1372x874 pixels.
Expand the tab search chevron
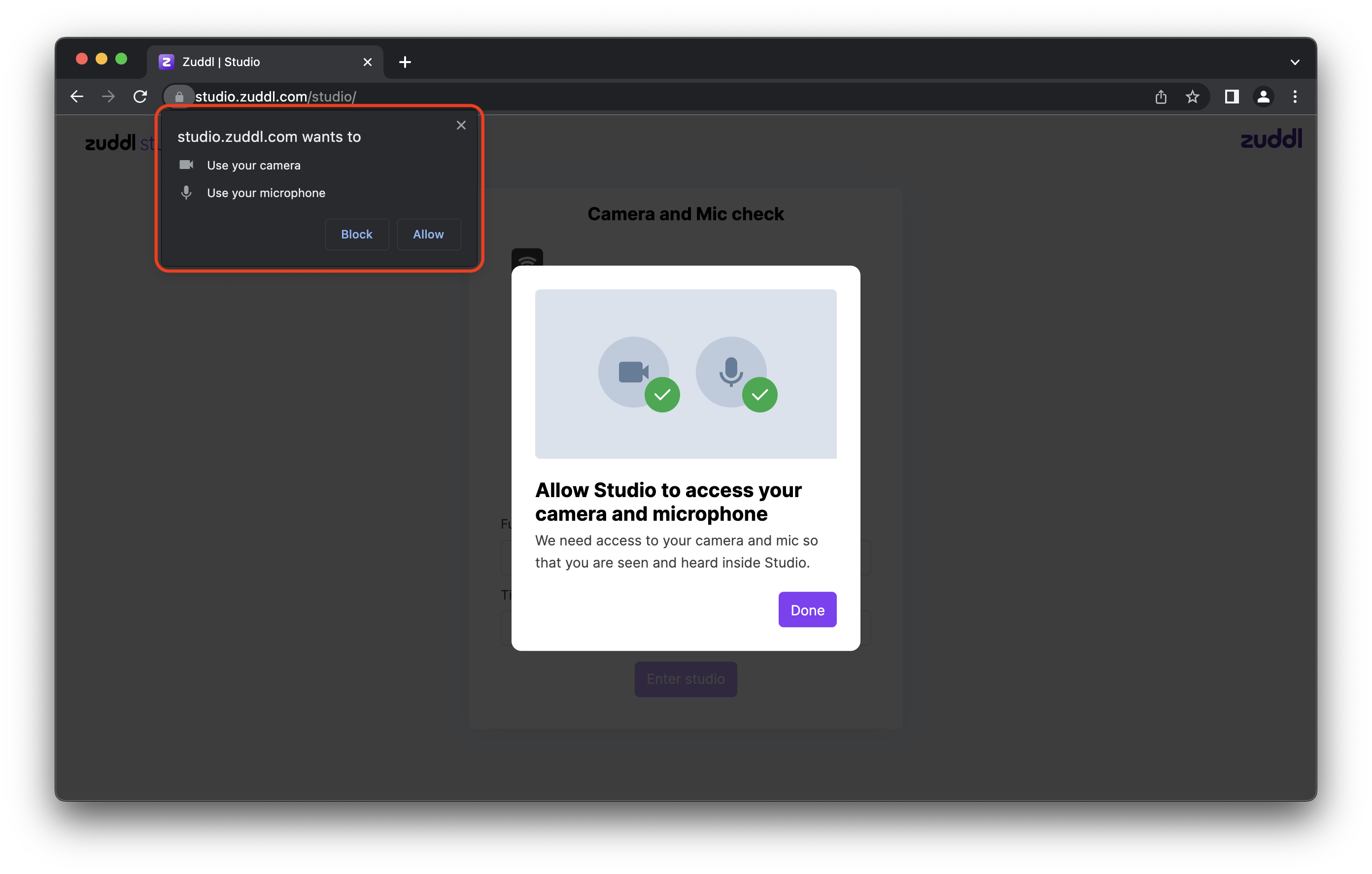(x=1295, y=62)
